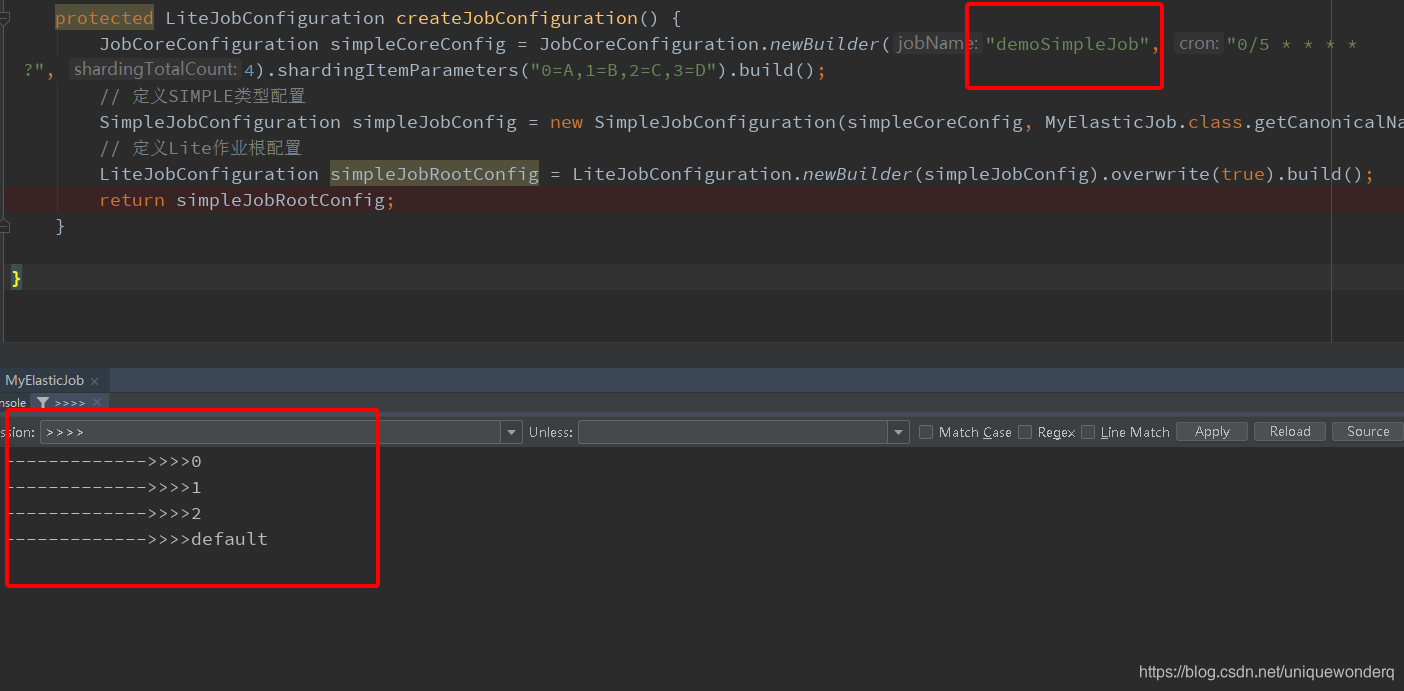Click the highlighted yellow closing class brace
Screen dimensions: 1404x691
point(16,278)
